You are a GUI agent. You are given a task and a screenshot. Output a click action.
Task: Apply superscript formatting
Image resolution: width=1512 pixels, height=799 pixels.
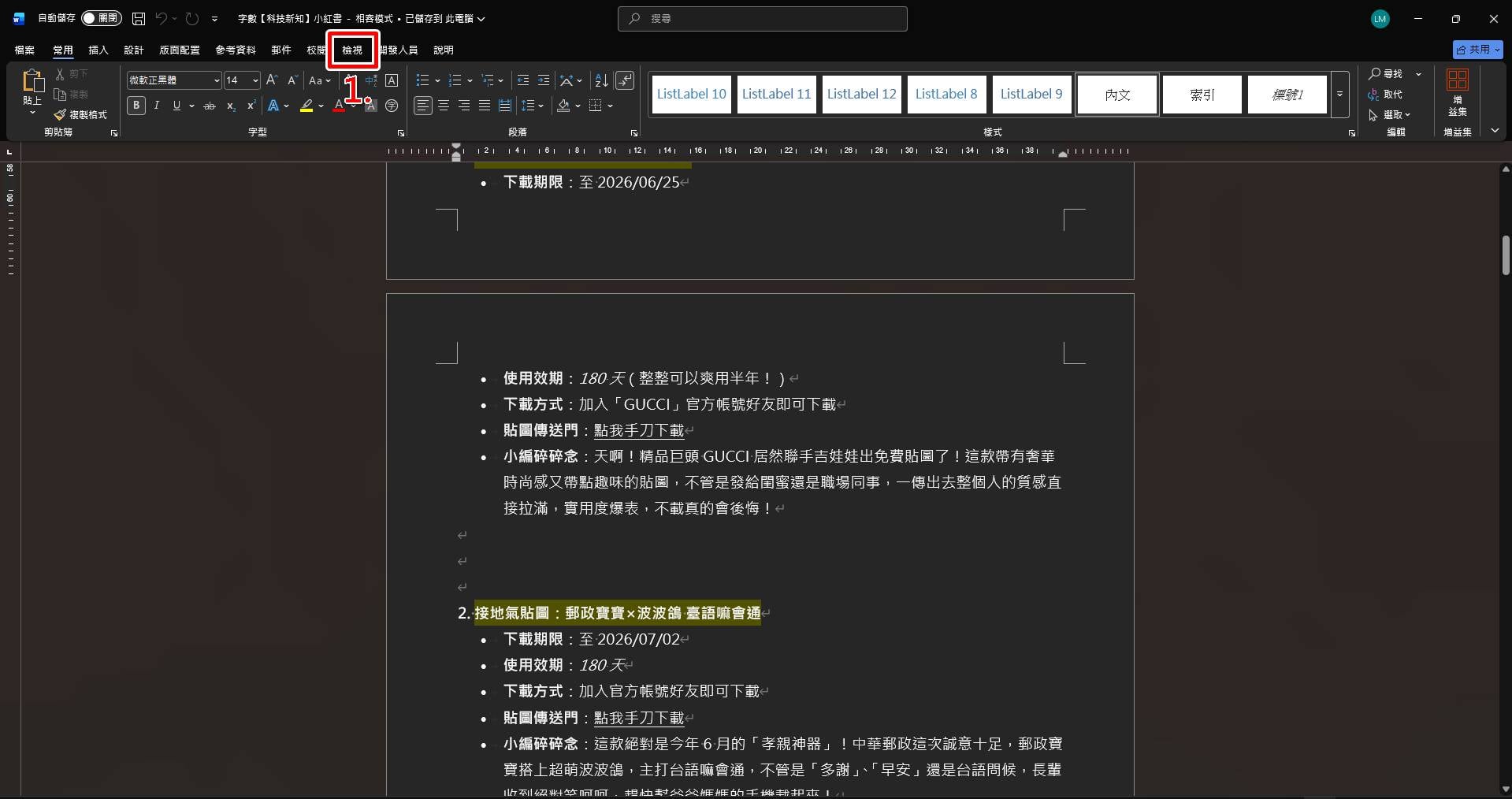click(251, 106)
